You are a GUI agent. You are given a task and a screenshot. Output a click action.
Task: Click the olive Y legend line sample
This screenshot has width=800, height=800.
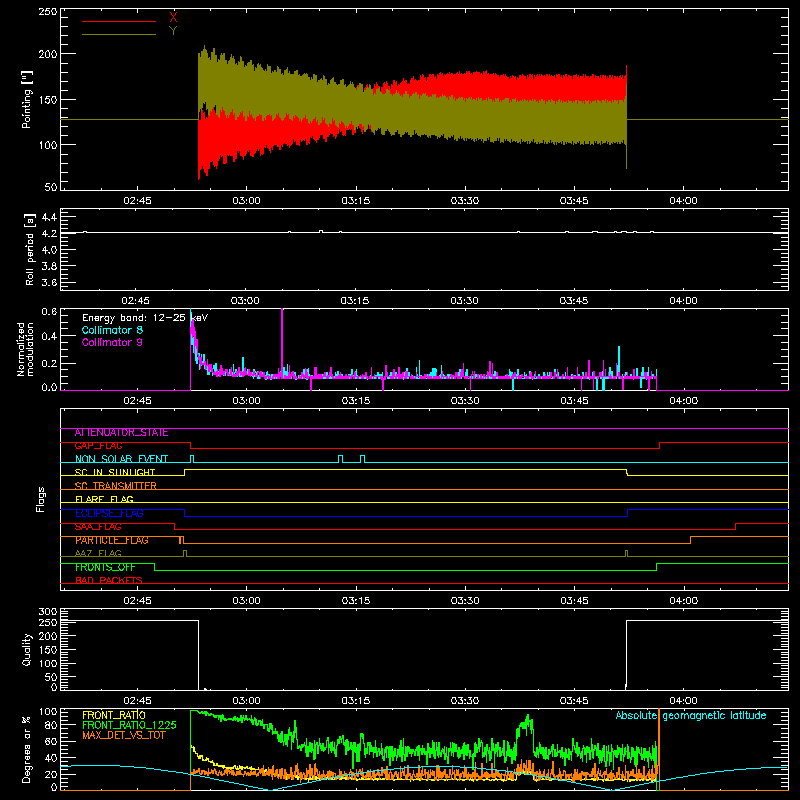pos(118,34)
